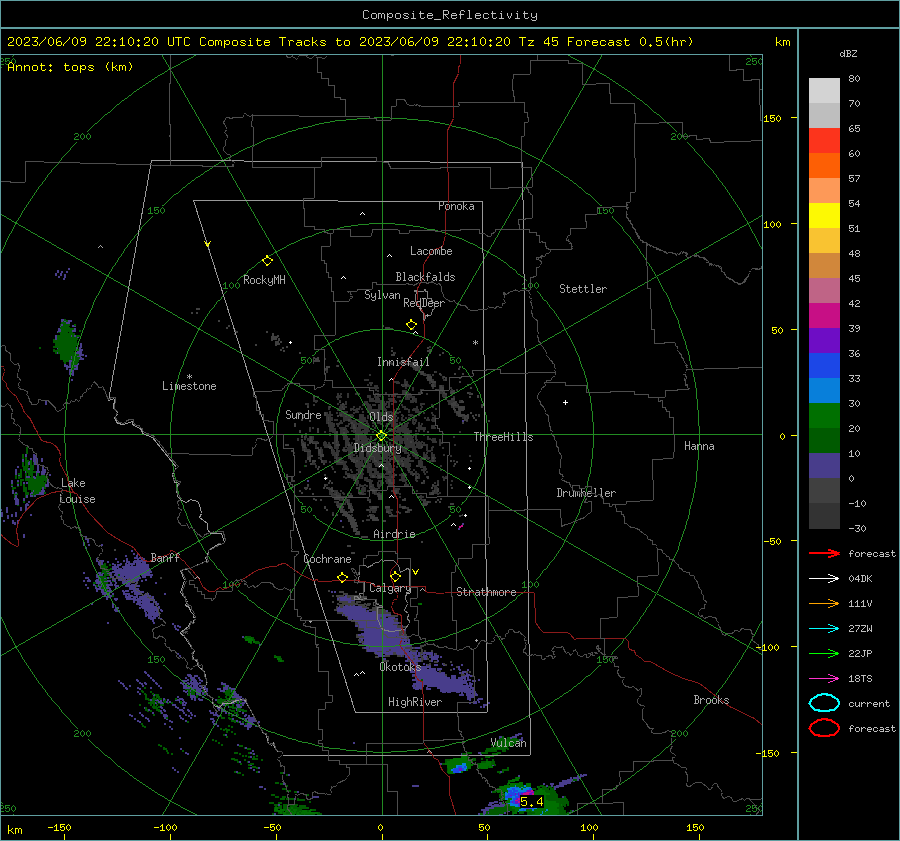The height and width of the screenshot is (841, 900).
Task: Select the red 65 dBZ color swatch
Action: (824, 140)
